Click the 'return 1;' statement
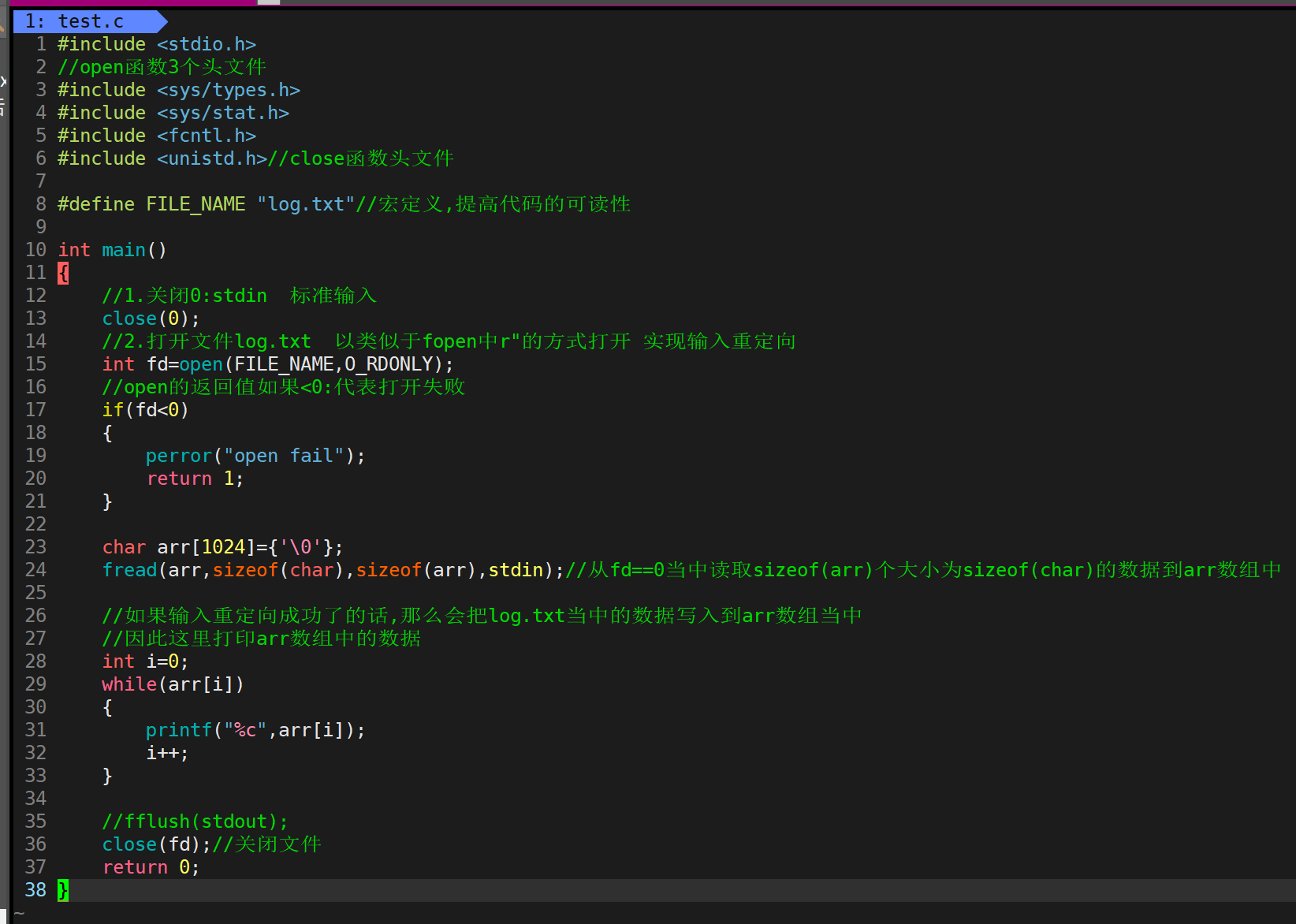The image size is (1296, 924). 195,479
